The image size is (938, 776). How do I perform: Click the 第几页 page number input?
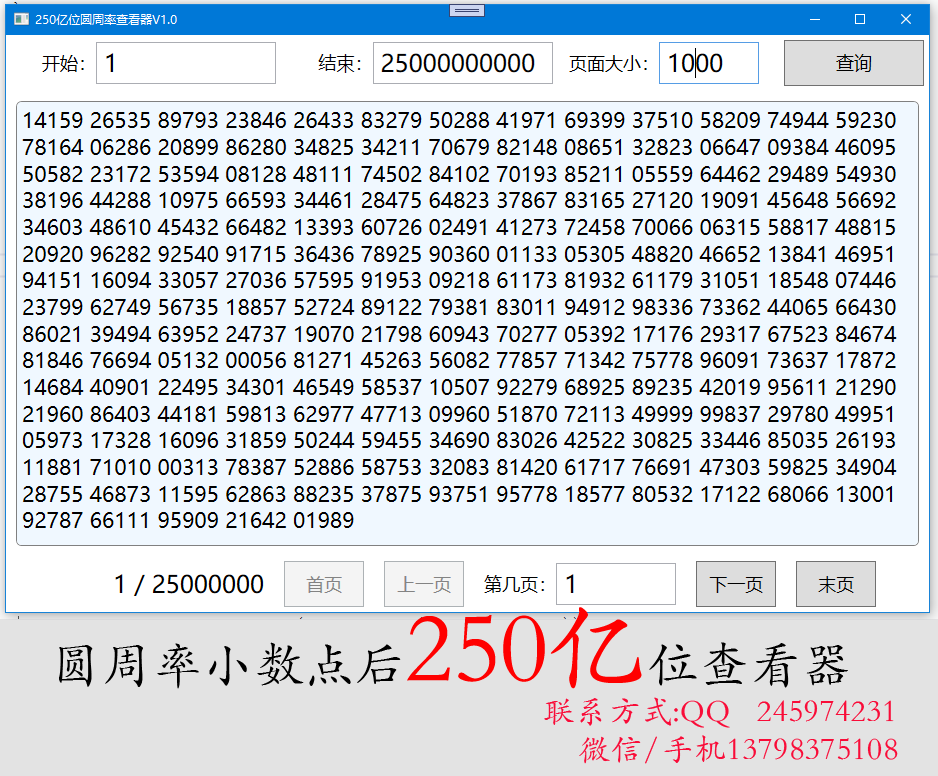click(616, 584)
